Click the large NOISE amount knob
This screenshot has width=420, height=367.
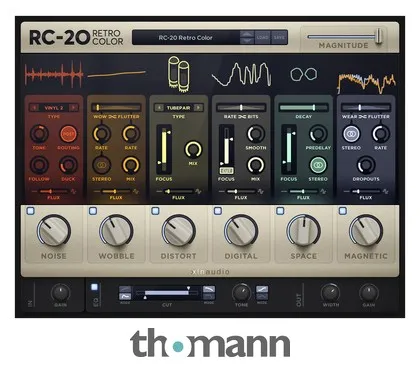54,231
